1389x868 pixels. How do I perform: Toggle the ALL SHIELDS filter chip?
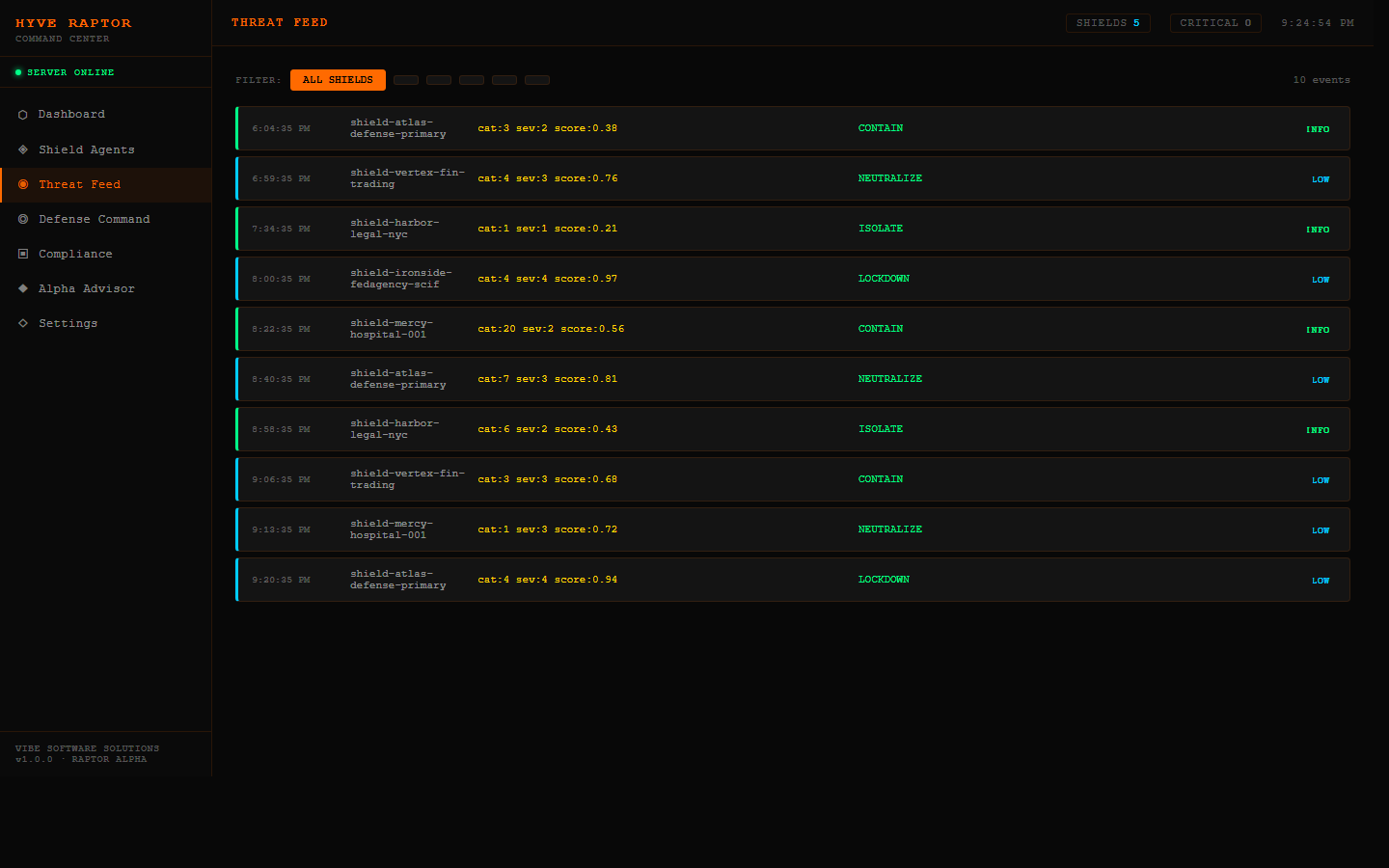tap(338, 80)
